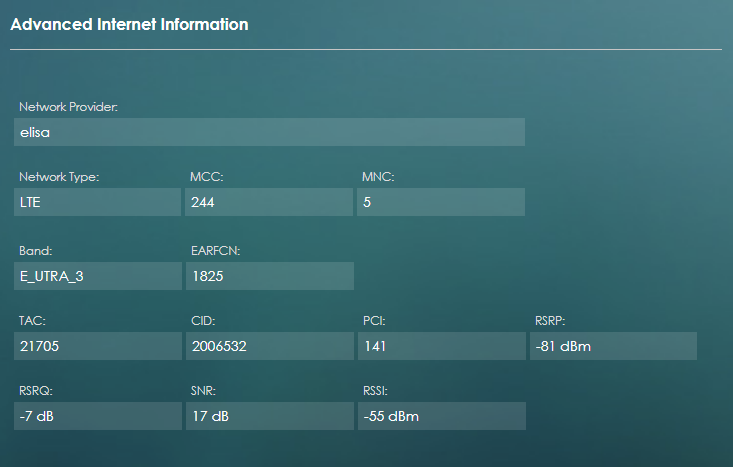Click the "EARFCN:" label text
This screenshot has width=733, height=467.
[x=213, y=251]
